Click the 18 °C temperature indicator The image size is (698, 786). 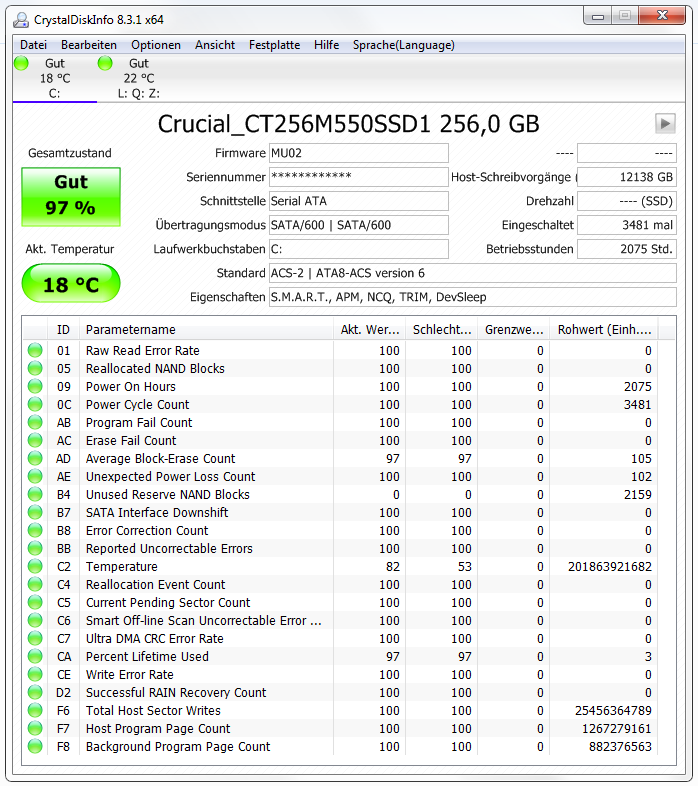tap(71, 283)
